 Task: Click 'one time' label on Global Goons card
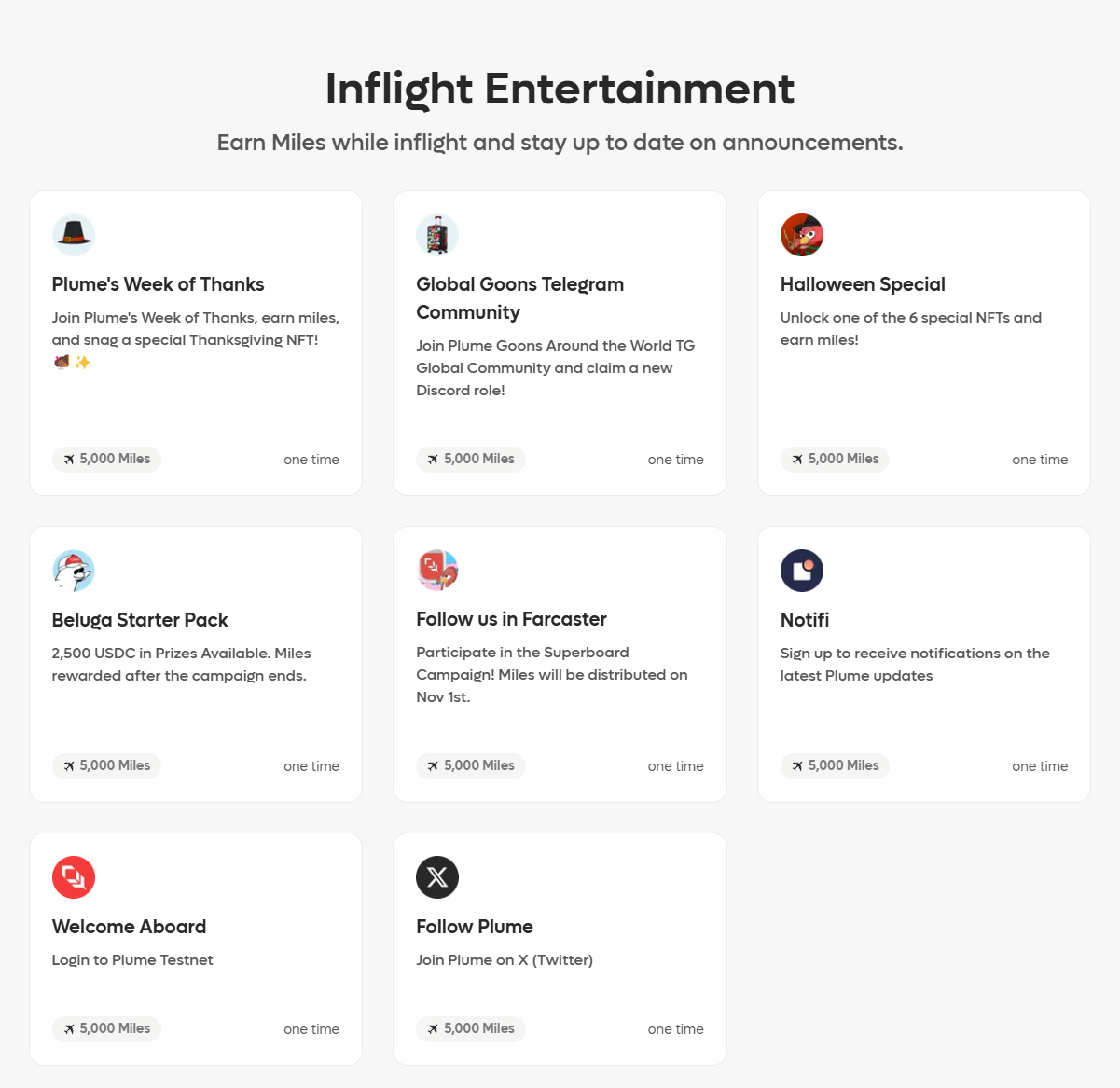(x=676, y=460)
